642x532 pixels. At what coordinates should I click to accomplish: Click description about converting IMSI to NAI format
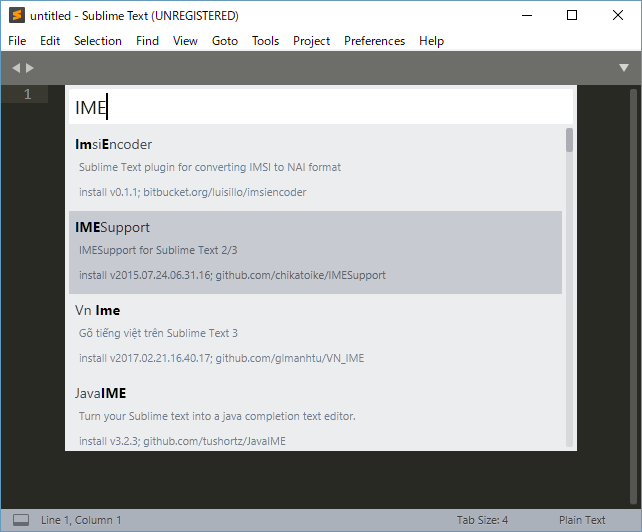[x=210, y=167]
